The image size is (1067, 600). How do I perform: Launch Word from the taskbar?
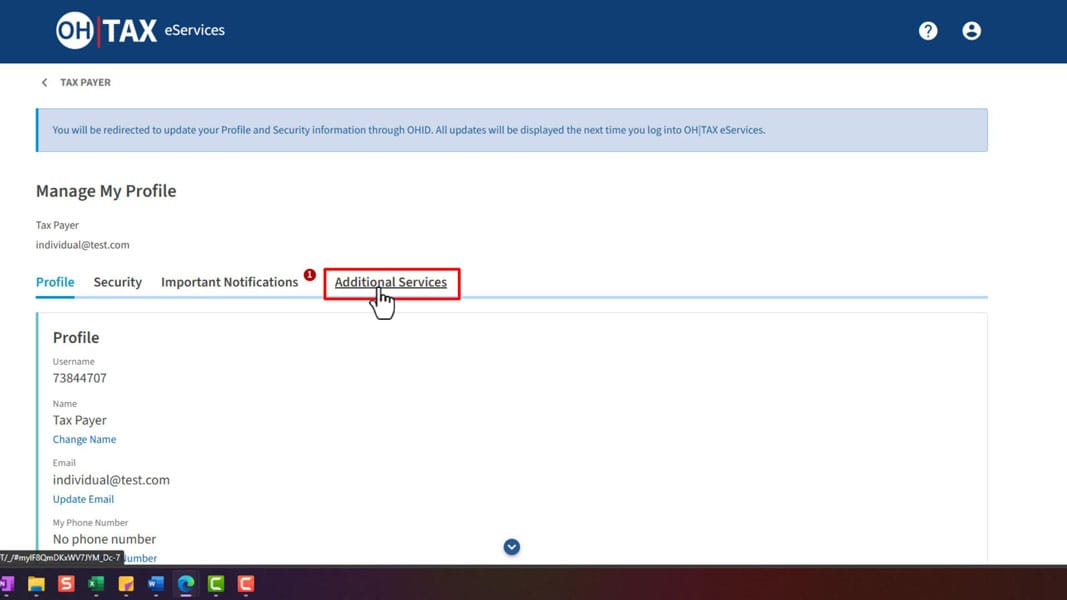point(156,584)
